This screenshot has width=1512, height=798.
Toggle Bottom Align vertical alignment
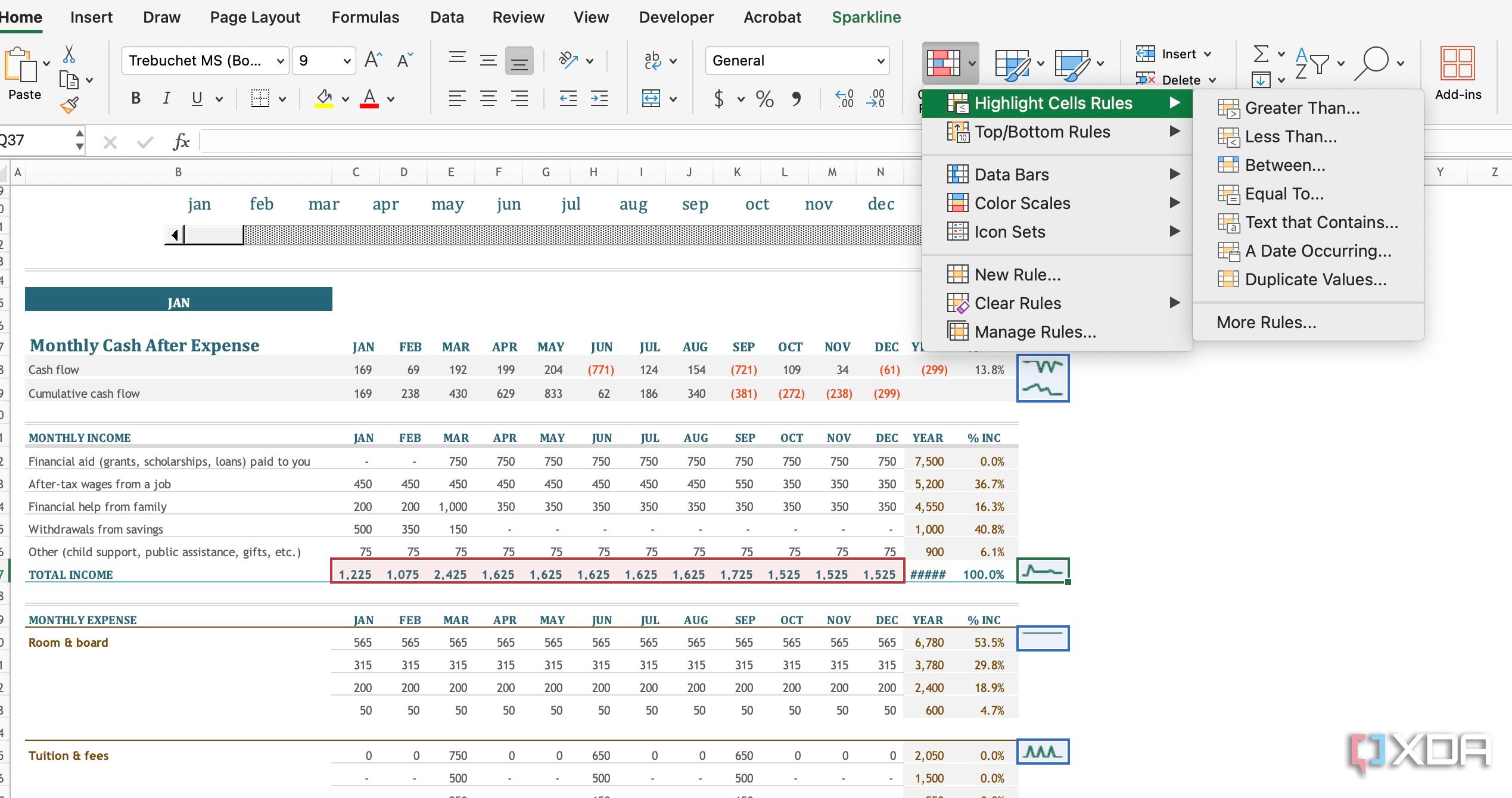[x=519, y=60]
